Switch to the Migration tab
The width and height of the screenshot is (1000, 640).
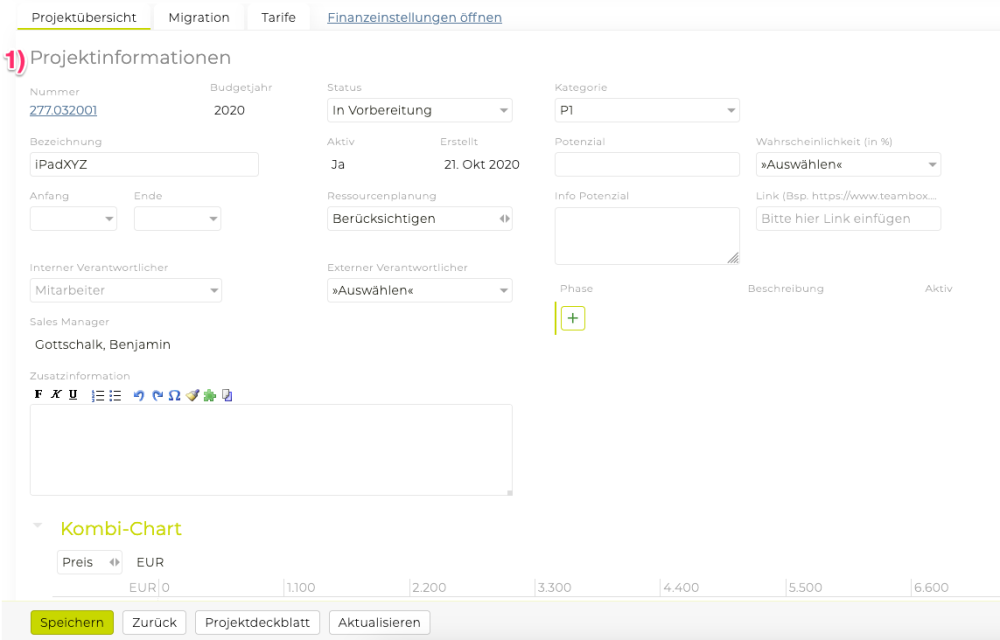tap(199, 17)
